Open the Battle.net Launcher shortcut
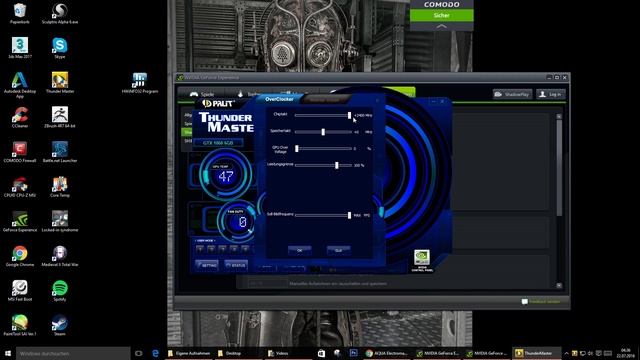 [x=60, y=152]
